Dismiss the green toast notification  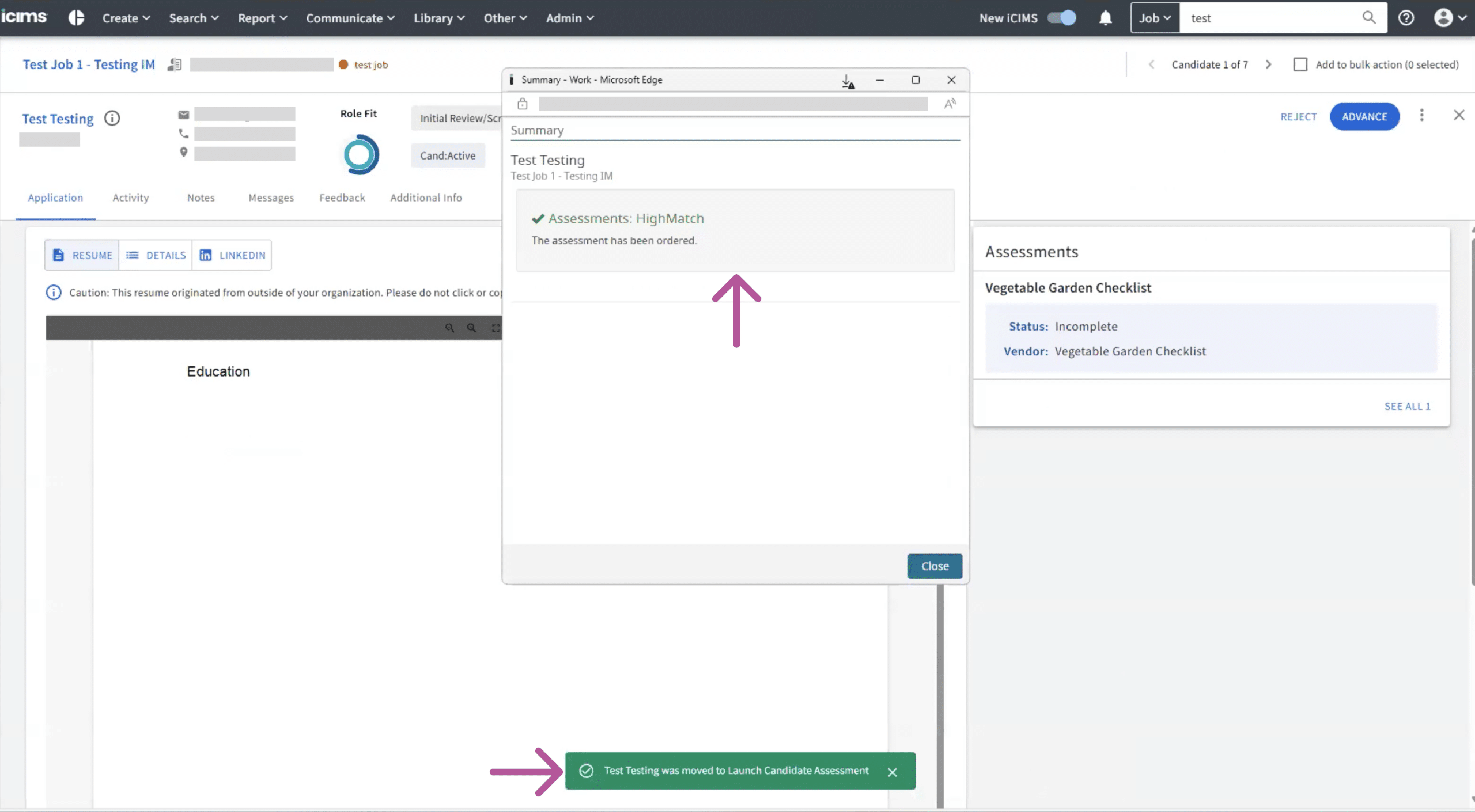[x=892, y=772]
